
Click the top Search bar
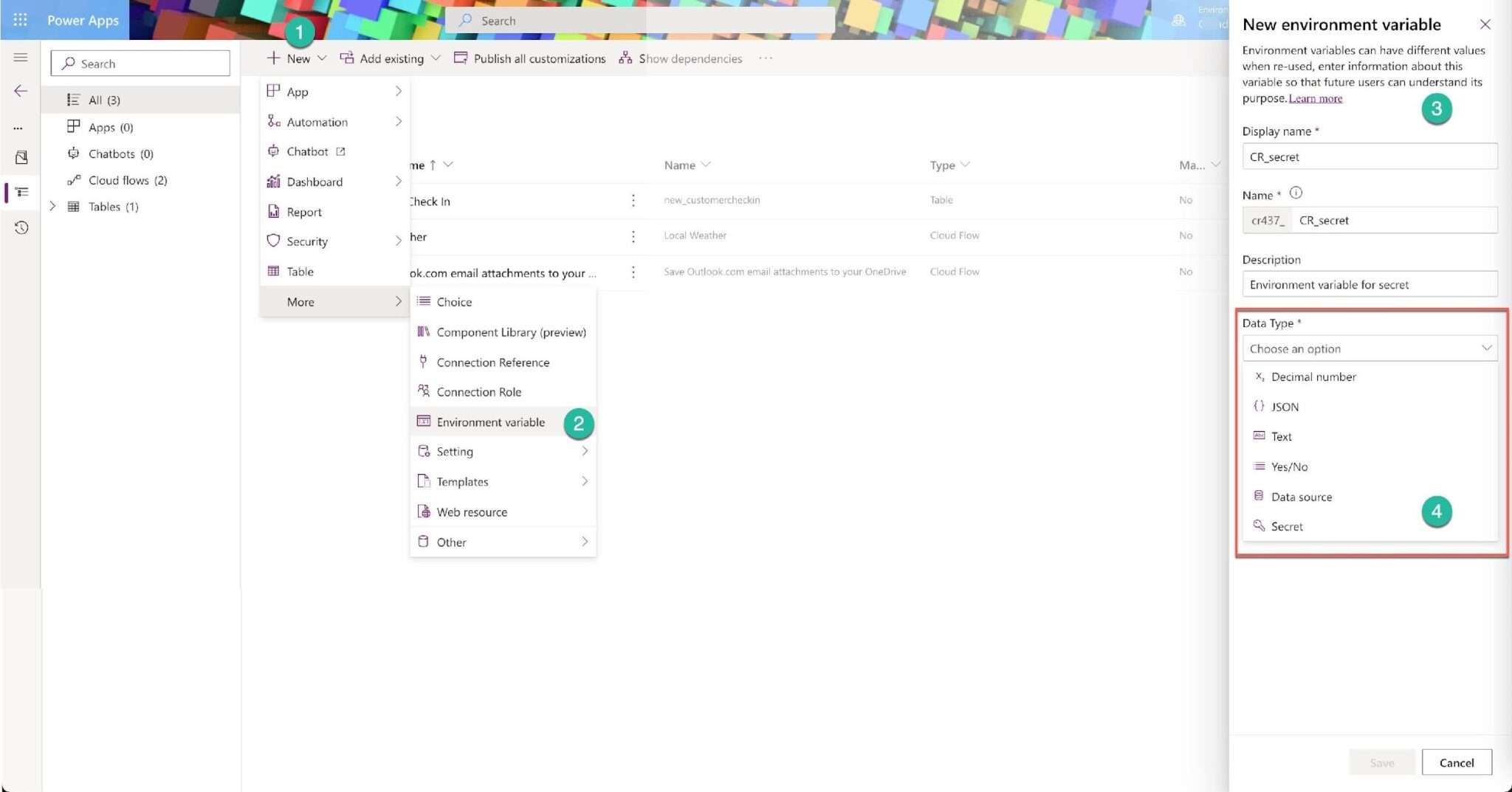pos(639,21)
